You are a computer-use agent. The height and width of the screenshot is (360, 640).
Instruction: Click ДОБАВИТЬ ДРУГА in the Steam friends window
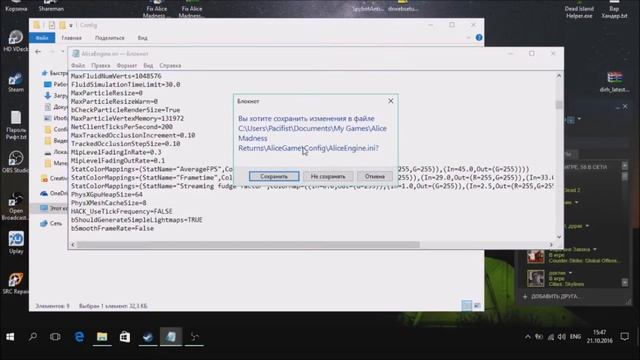click(x=551, y=296)
